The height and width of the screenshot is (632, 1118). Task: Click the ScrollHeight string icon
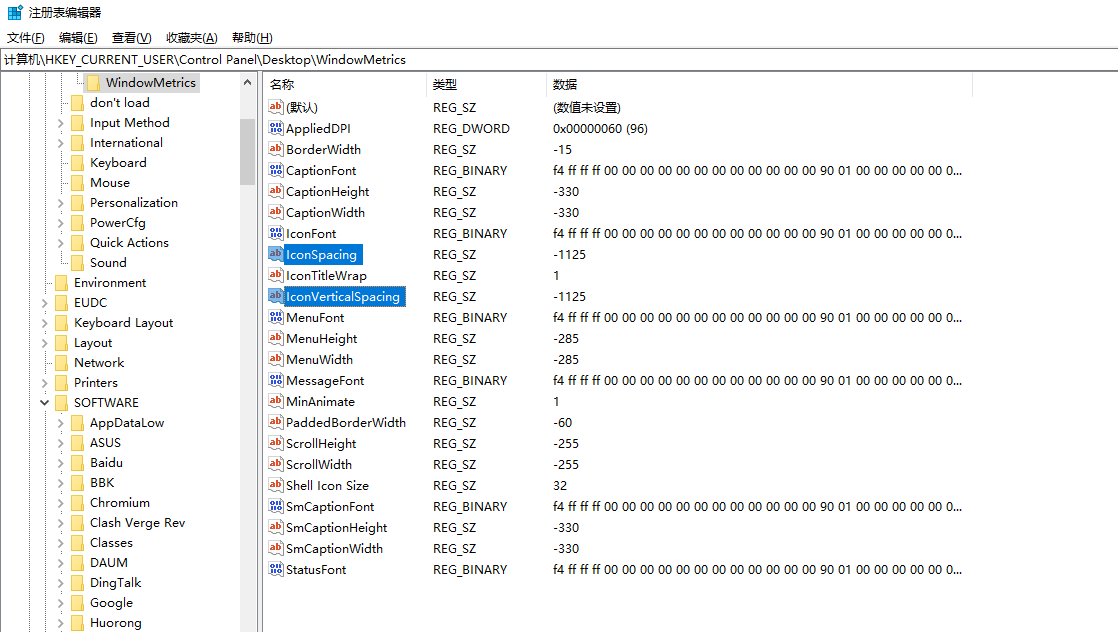[276, 443]
